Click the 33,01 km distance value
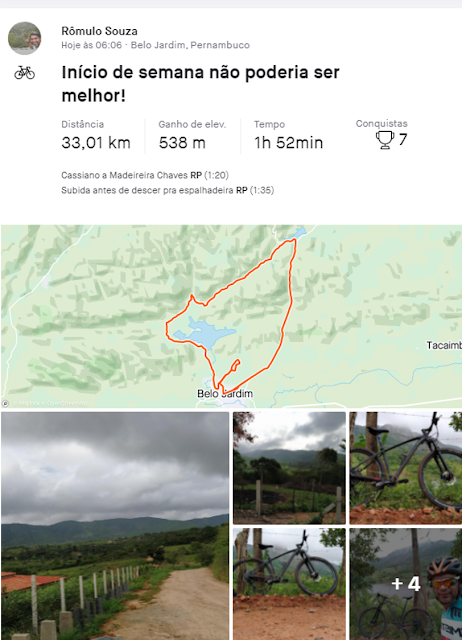This screenshot has height=640, width=462. (x=96, y=143)
